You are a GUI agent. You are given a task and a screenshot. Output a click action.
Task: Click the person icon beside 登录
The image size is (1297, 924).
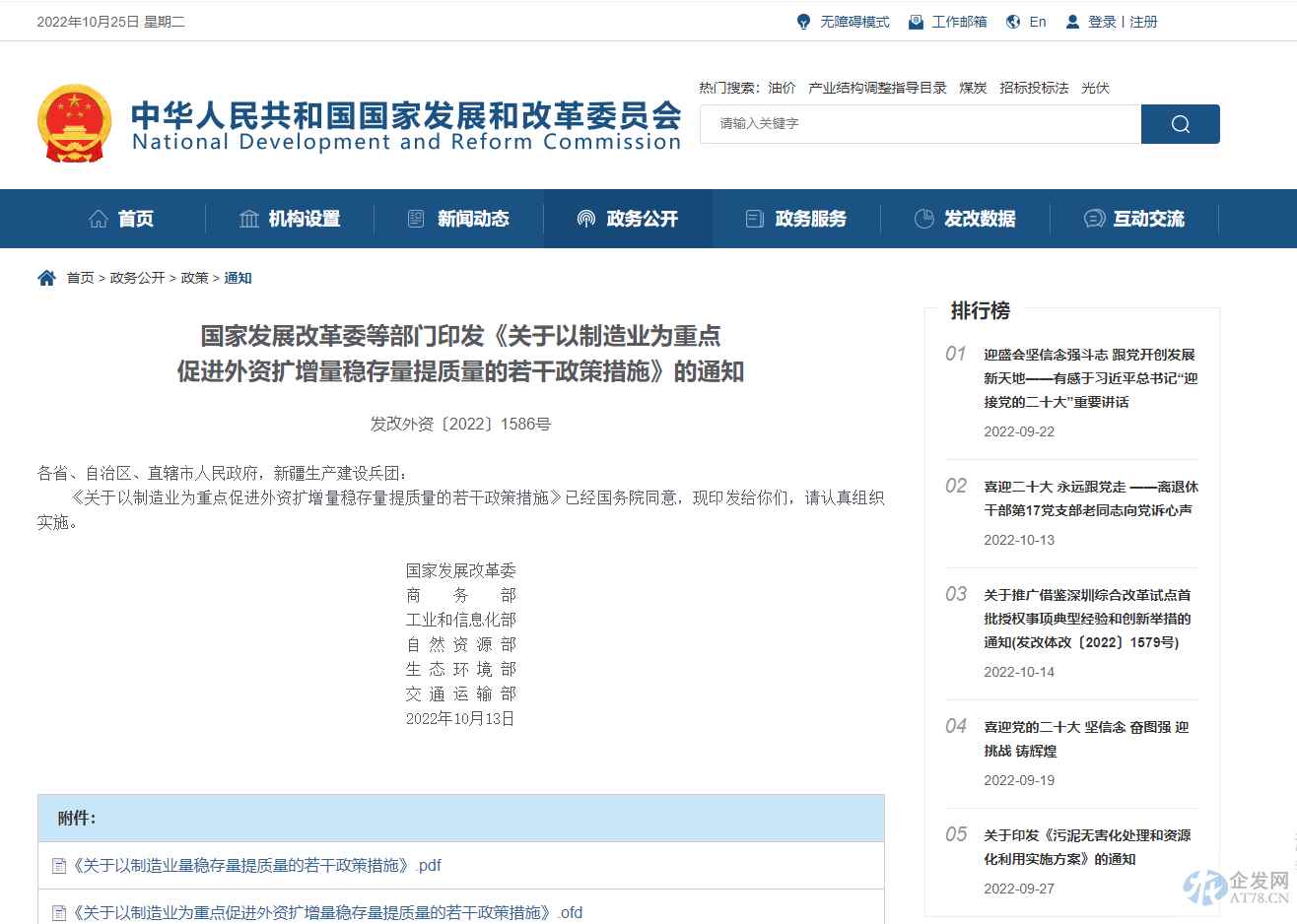click(1071, 21)
